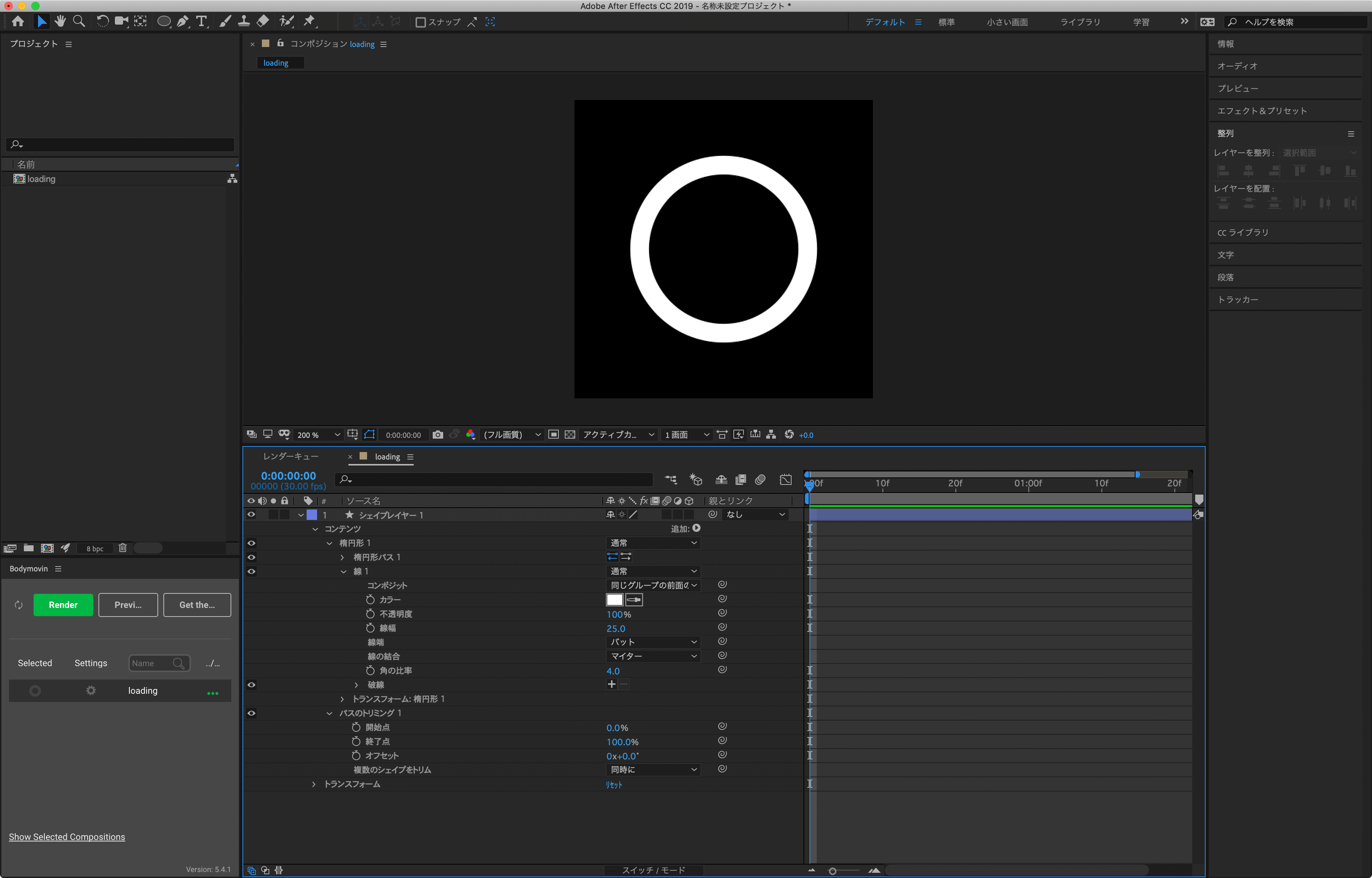
Task: Click the green Render button
Action: coord(63,605)
